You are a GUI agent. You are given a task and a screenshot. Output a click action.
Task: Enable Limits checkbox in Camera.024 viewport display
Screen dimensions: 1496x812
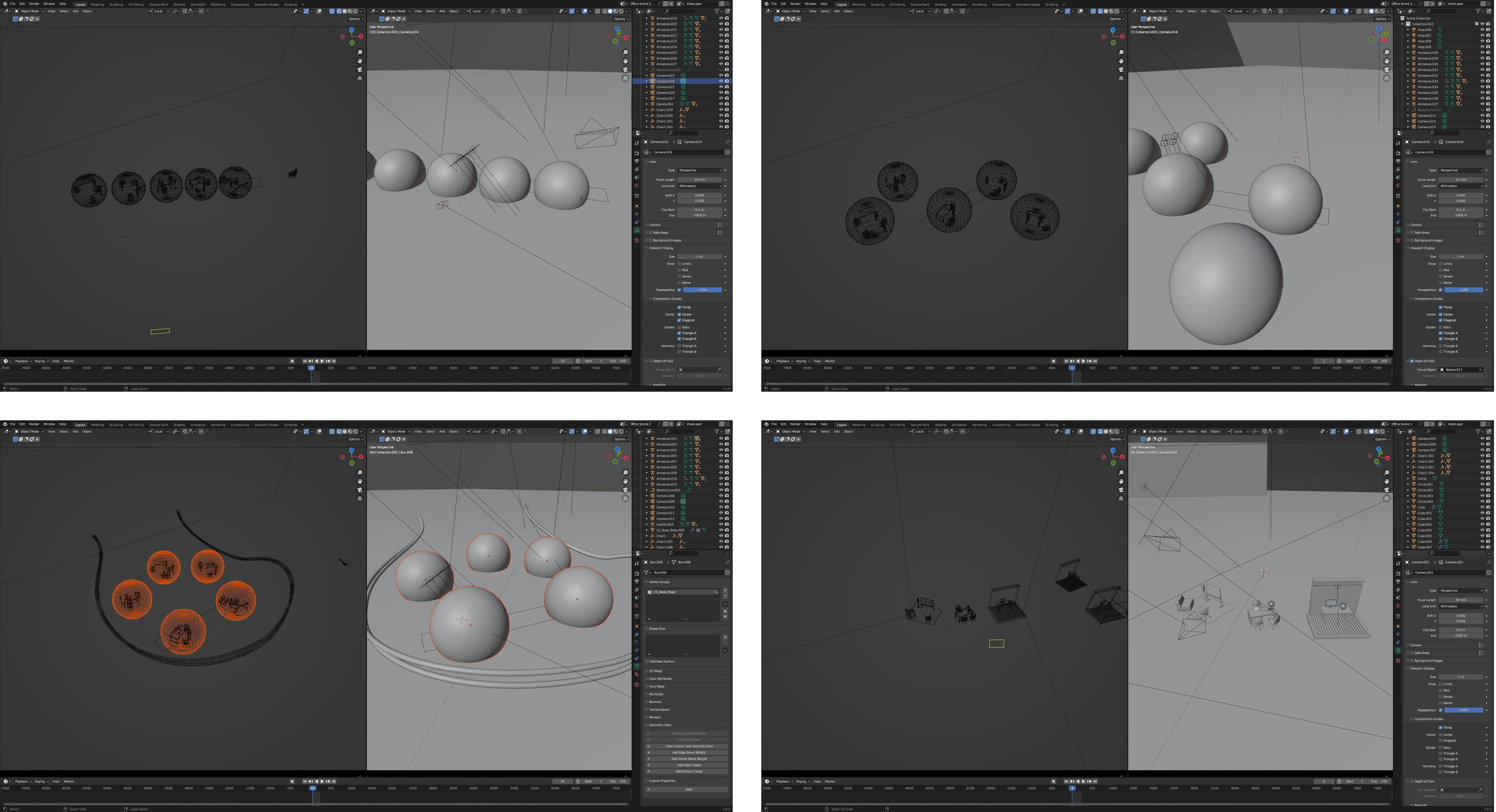point(679,264)
